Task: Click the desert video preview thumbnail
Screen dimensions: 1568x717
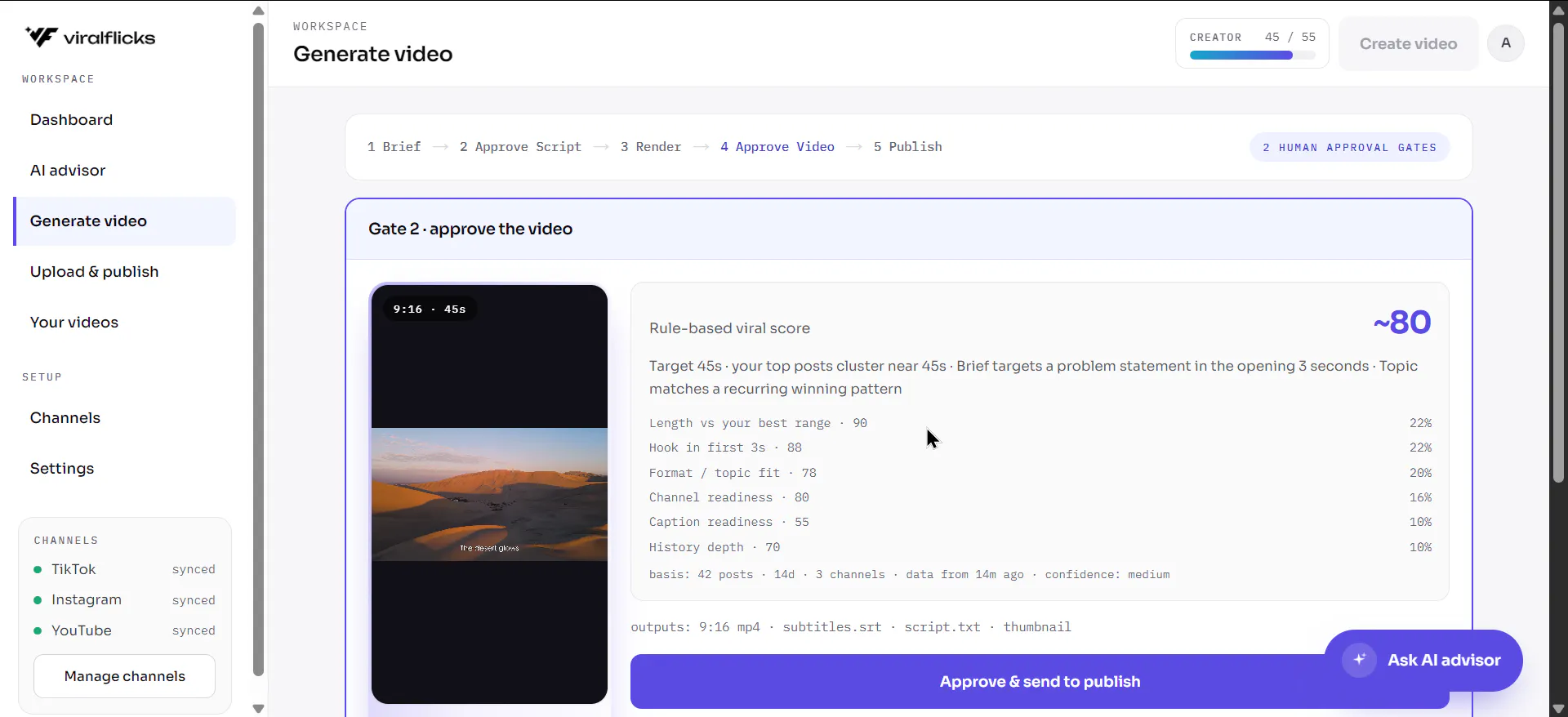Action: (x=489, y=494)
